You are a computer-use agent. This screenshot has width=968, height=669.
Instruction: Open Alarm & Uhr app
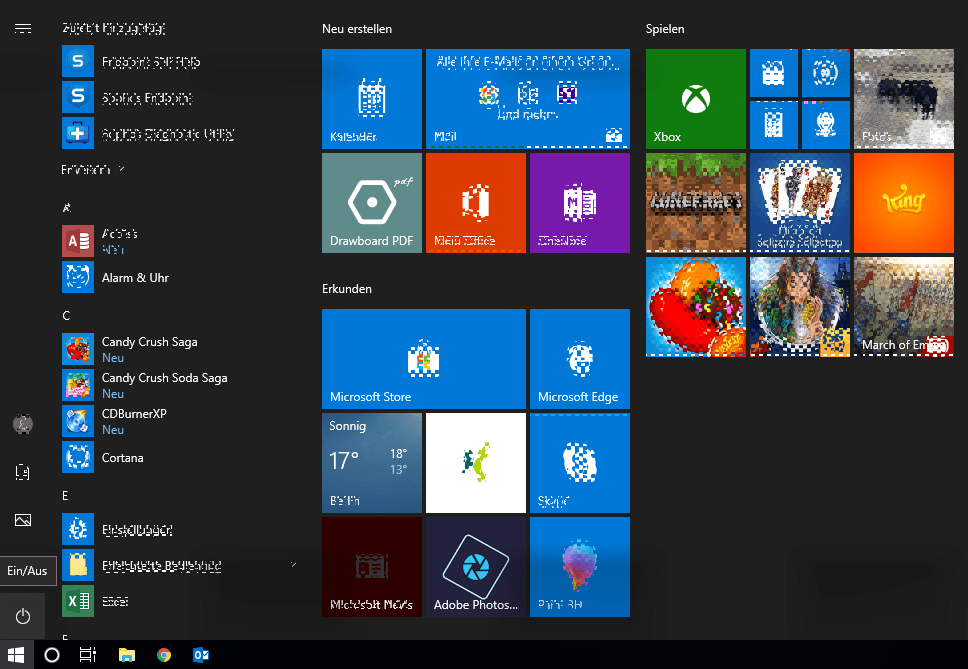coord(179,277)
